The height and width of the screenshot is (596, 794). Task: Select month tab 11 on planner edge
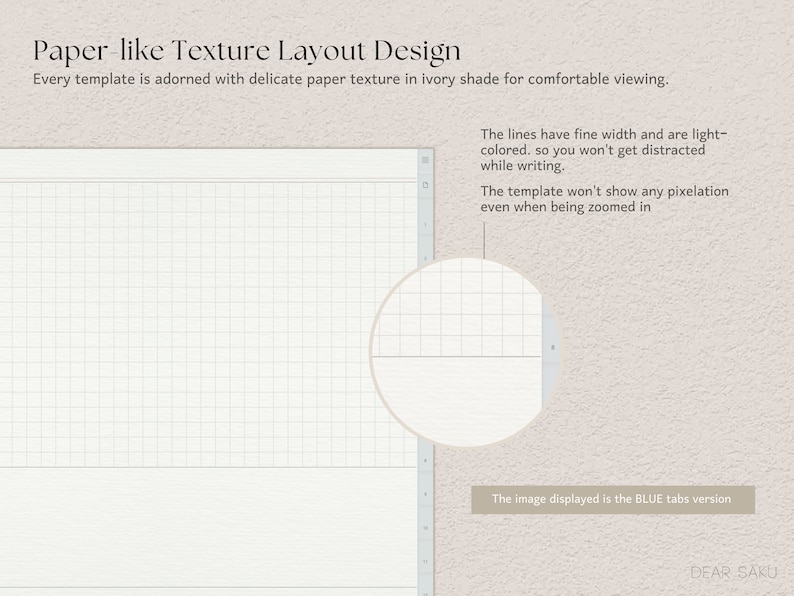pos(425,562)
